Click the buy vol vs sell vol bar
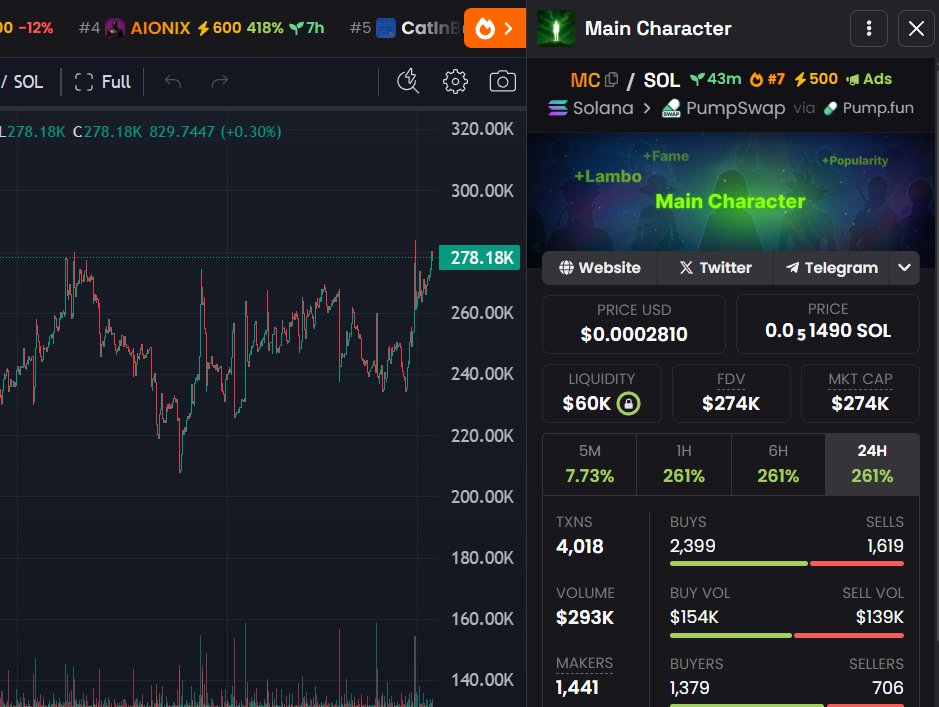 786,635
